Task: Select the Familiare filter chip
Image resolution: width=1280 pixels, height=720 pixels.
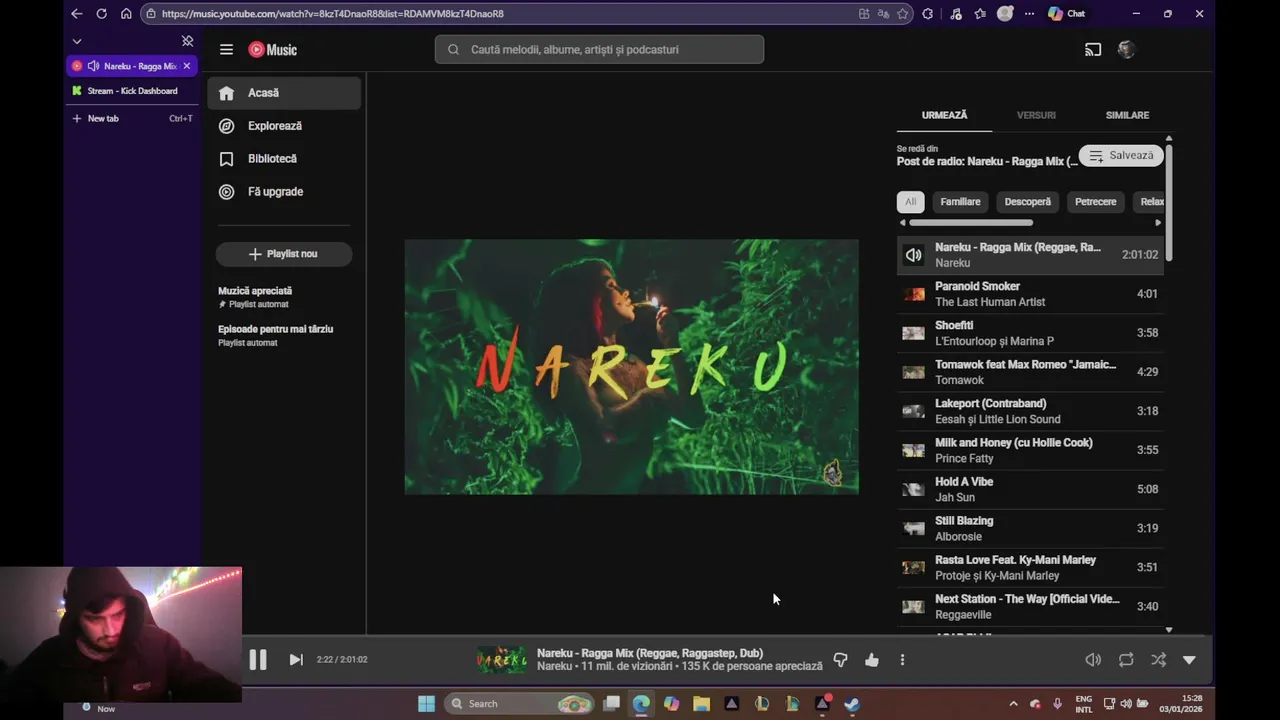Action: click(x=960, y=202)
